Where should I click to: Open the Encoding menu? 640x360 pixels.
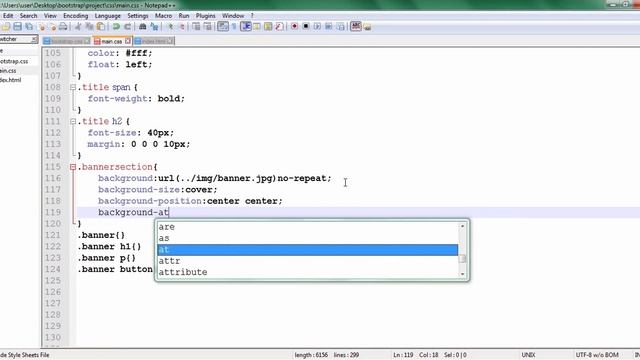coord(76,16)
